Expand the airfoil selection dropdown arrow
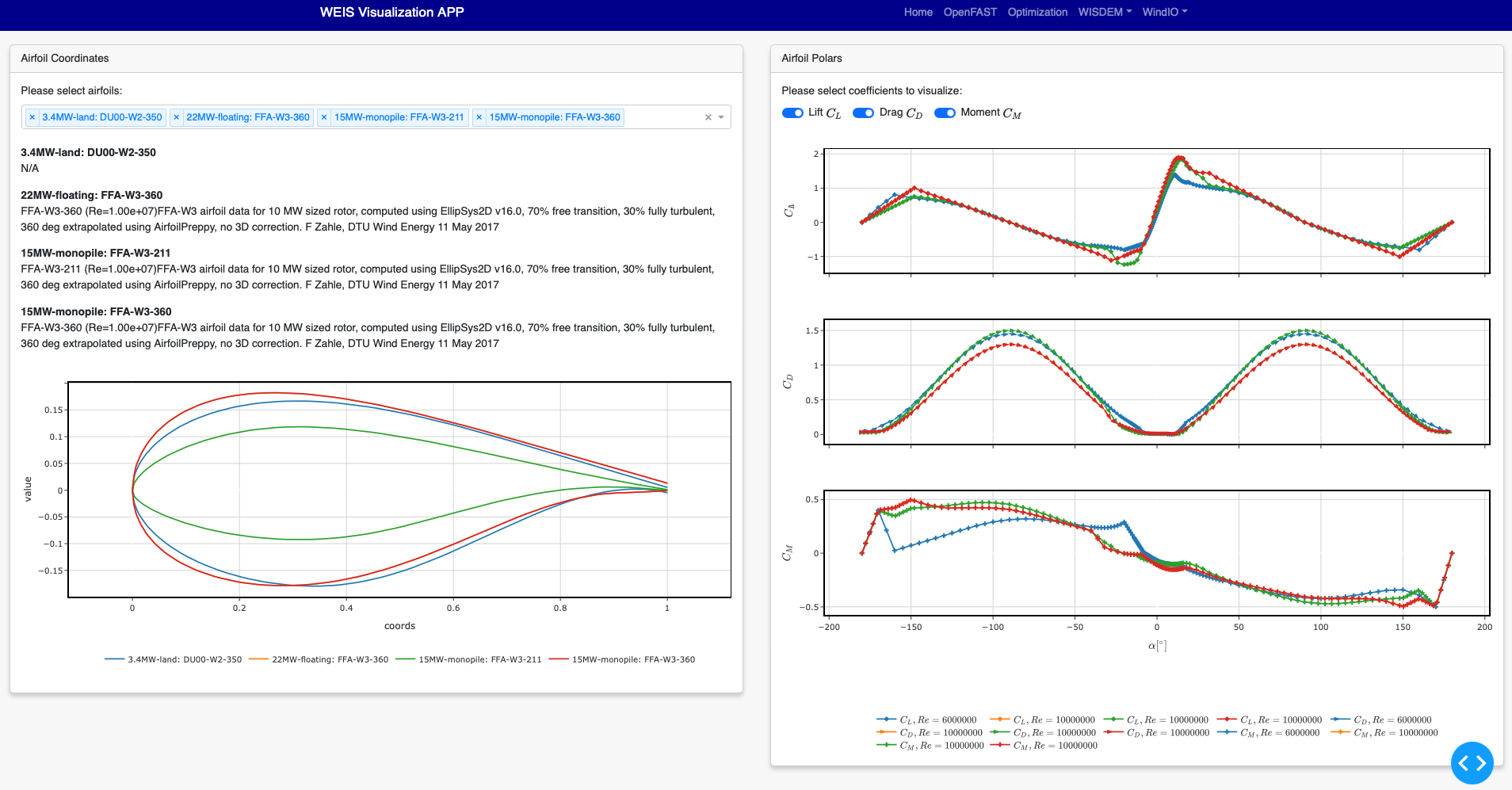 coord(721,117)
